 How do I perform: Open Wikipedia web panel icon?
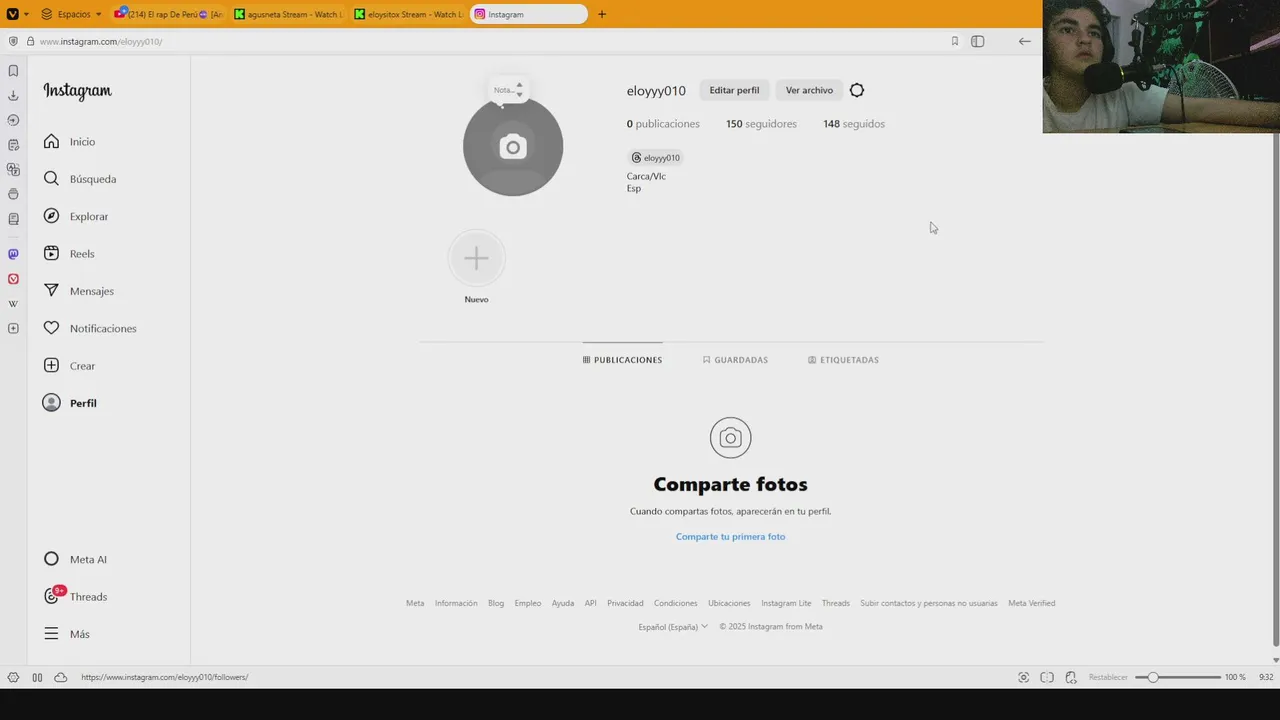pyautogui.click(x=13, y=304)
